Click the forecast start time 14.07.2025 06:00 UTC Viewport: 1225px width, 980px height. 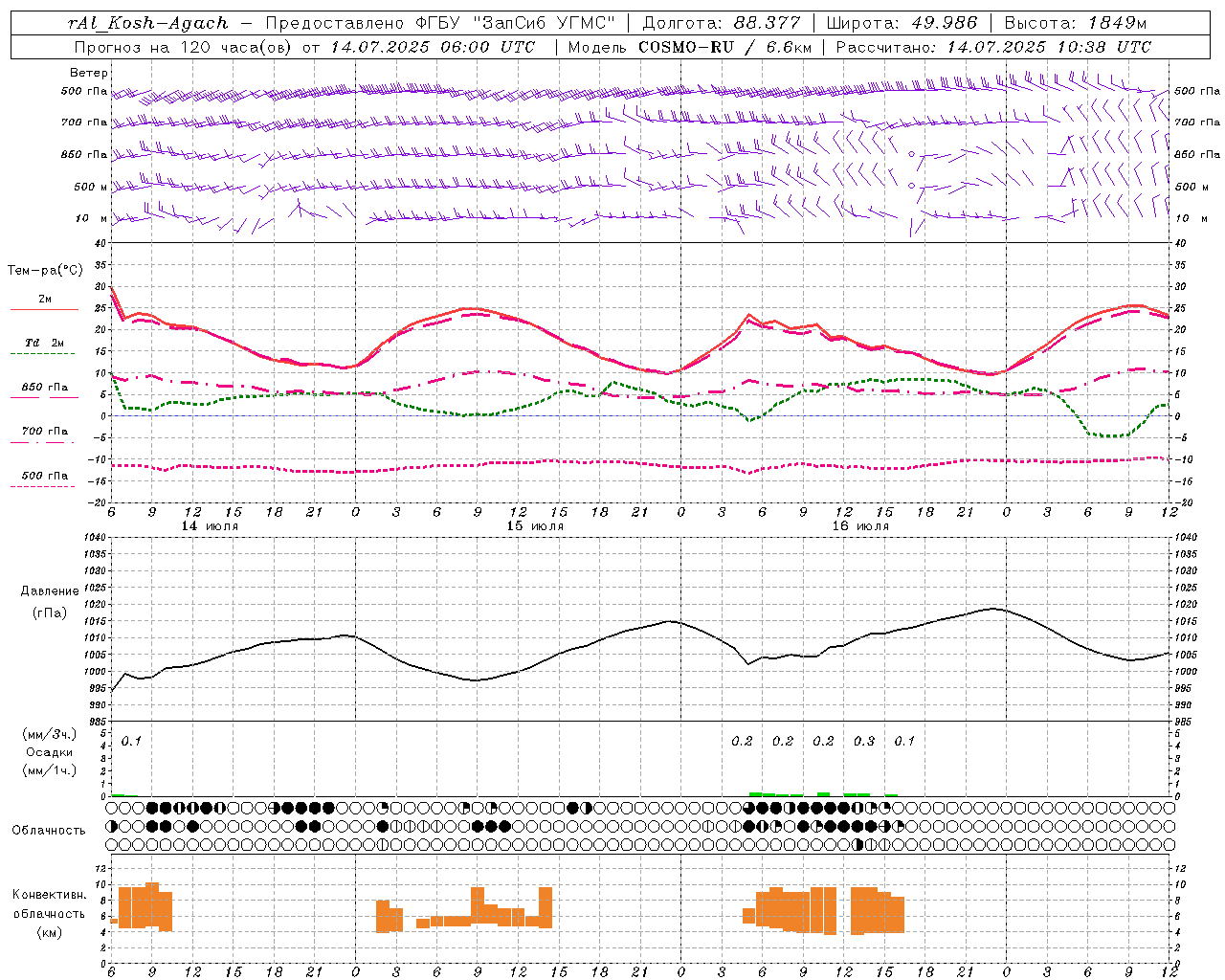point(433,47)
